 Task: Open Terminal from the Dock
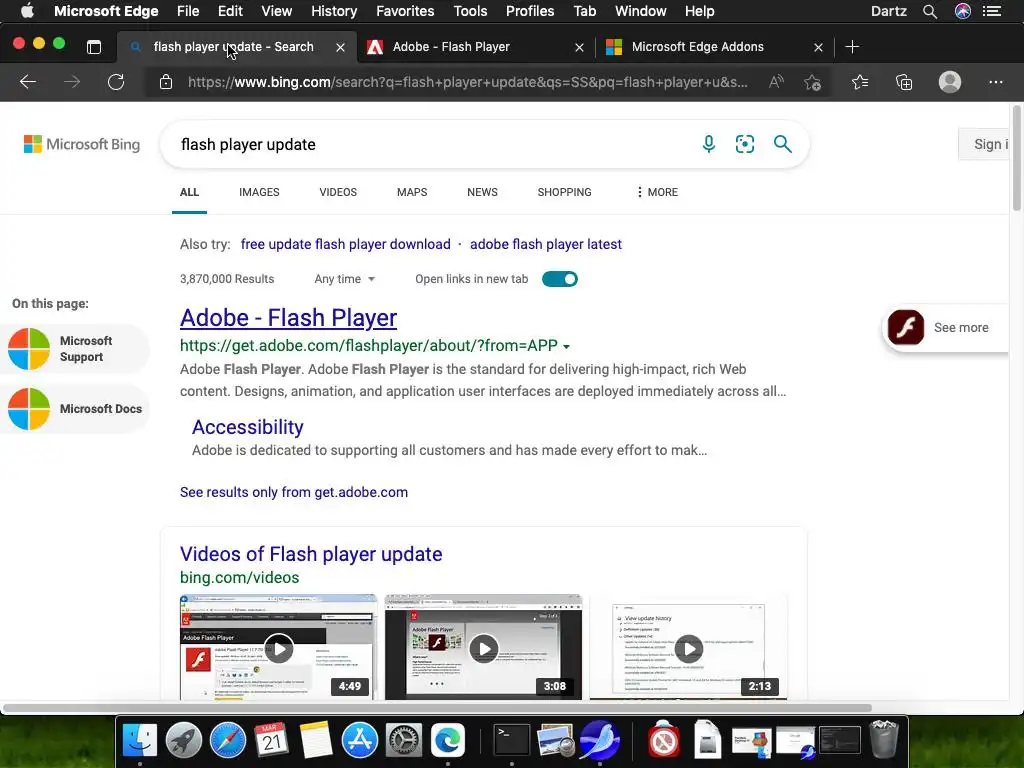point(511,740)
